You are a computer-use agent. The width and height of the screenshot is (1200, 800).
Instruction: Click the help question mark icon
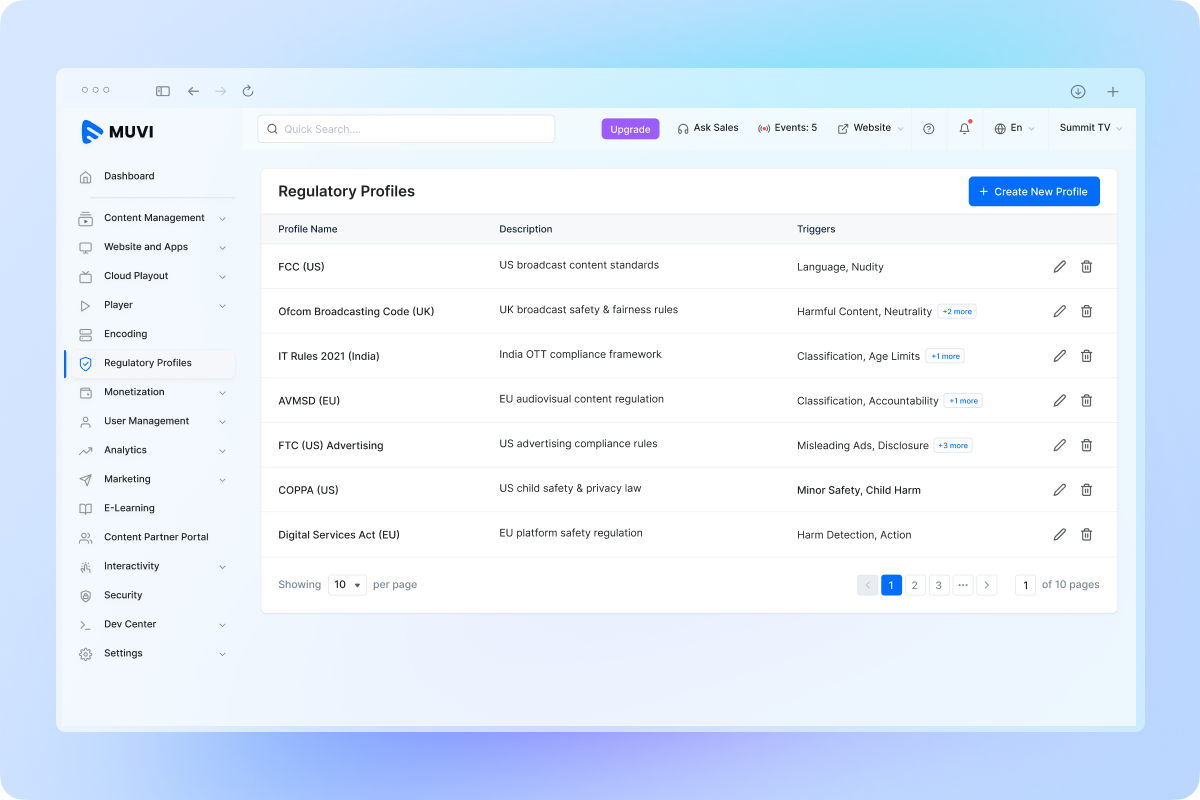928,128
